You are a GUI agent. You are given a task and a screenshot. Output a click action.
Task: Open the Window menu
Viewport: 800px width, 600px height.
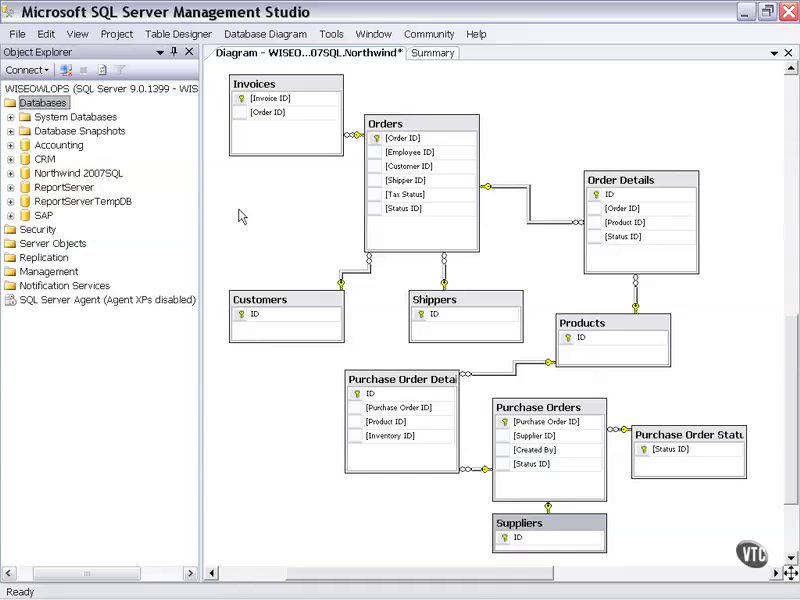[x=373, y=34]
